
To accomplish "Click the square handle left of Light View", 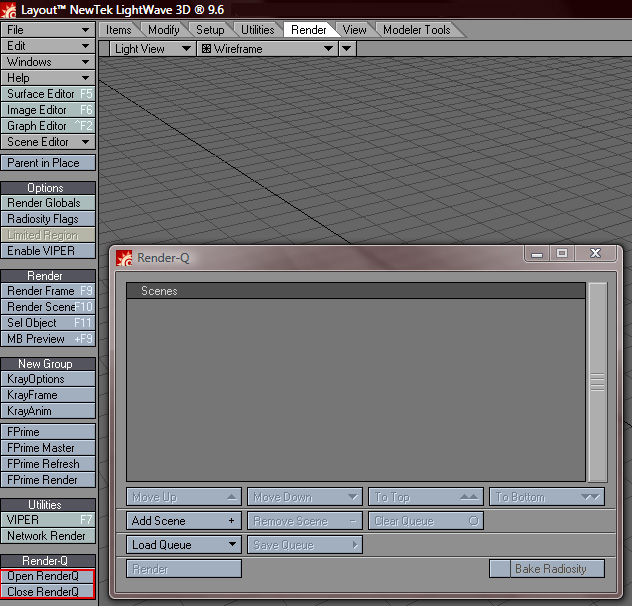I will [104, 49].
